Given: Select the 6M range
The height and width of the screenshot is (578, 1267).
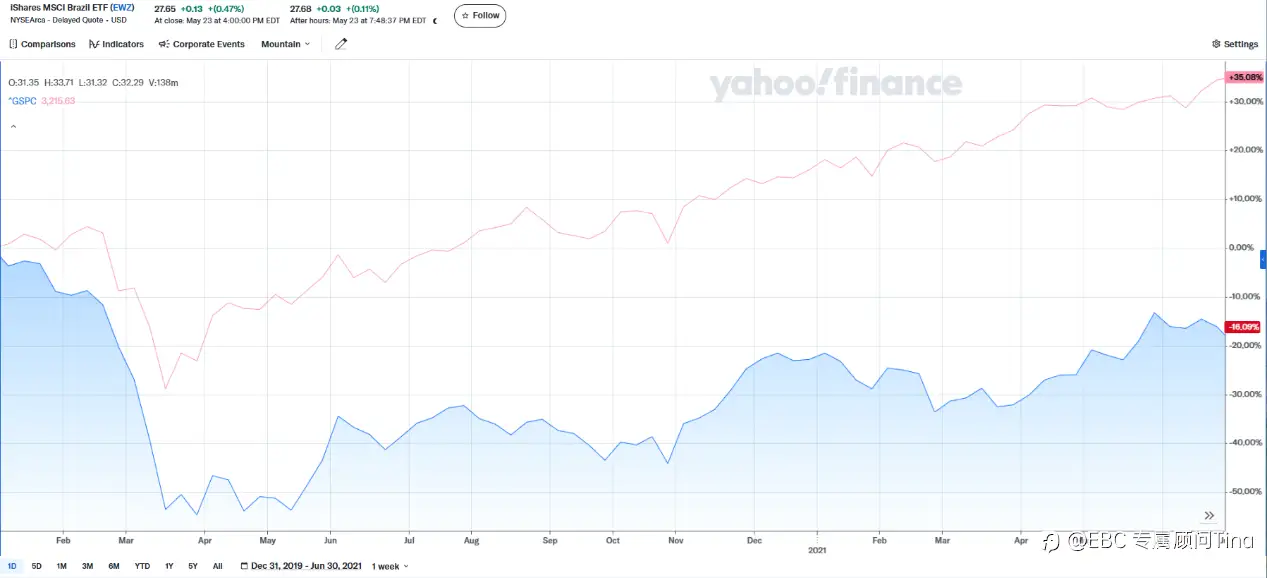Looking at the screenshot, I should click(x=114, y=566).
